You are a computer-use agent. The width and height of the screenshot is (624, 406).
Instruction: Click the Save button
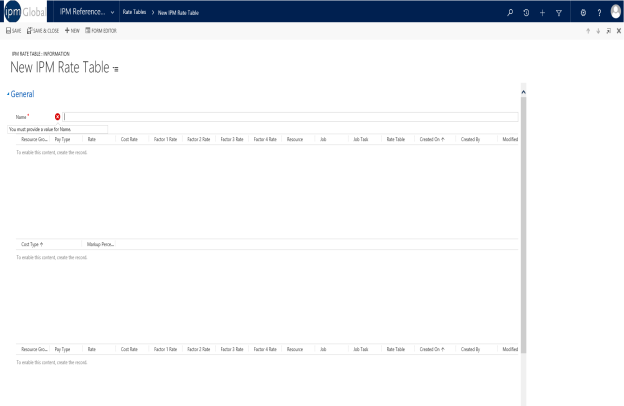(x=14, y=31)
